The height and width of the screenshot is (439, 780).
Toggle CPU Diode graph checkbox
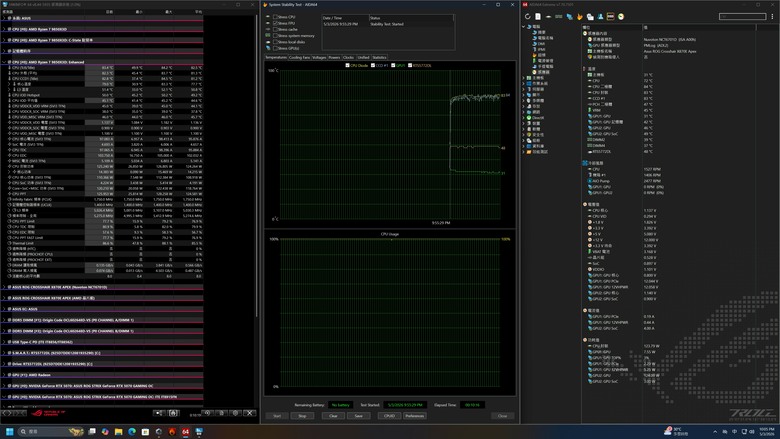point(347,65)
